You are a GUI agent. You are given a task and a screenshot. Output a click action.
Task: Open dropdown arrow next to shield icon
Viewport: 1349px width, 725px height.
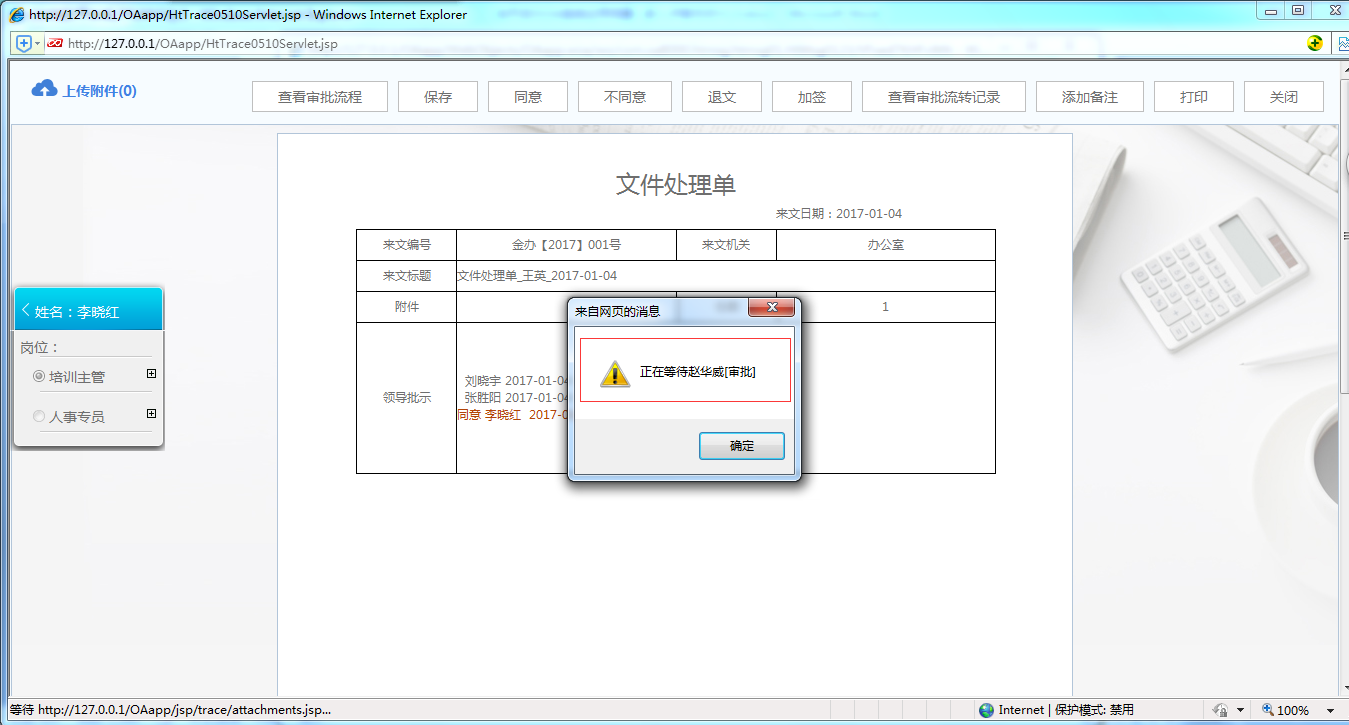coord(38,44)
